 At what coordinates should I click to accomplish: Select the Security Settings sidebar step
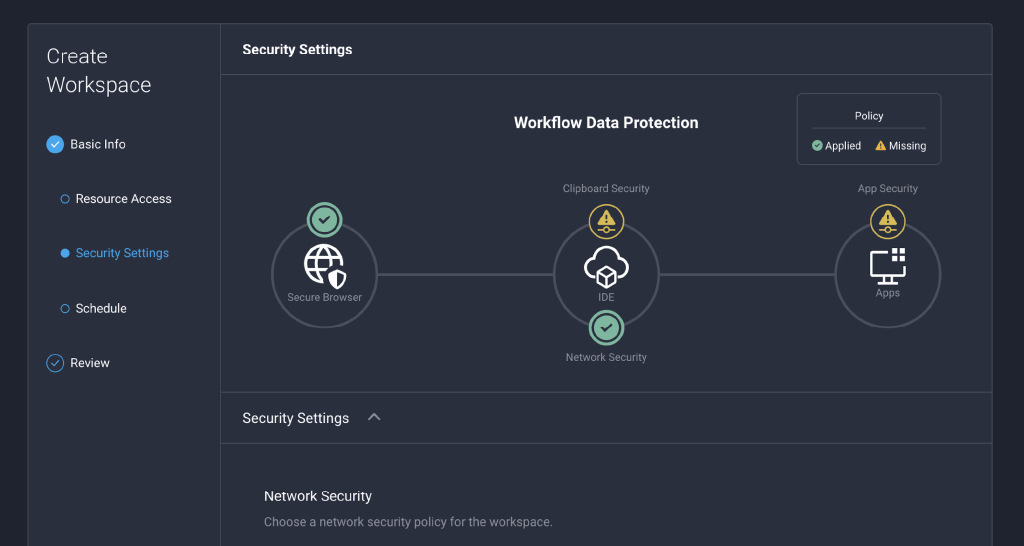pos(122,253)
